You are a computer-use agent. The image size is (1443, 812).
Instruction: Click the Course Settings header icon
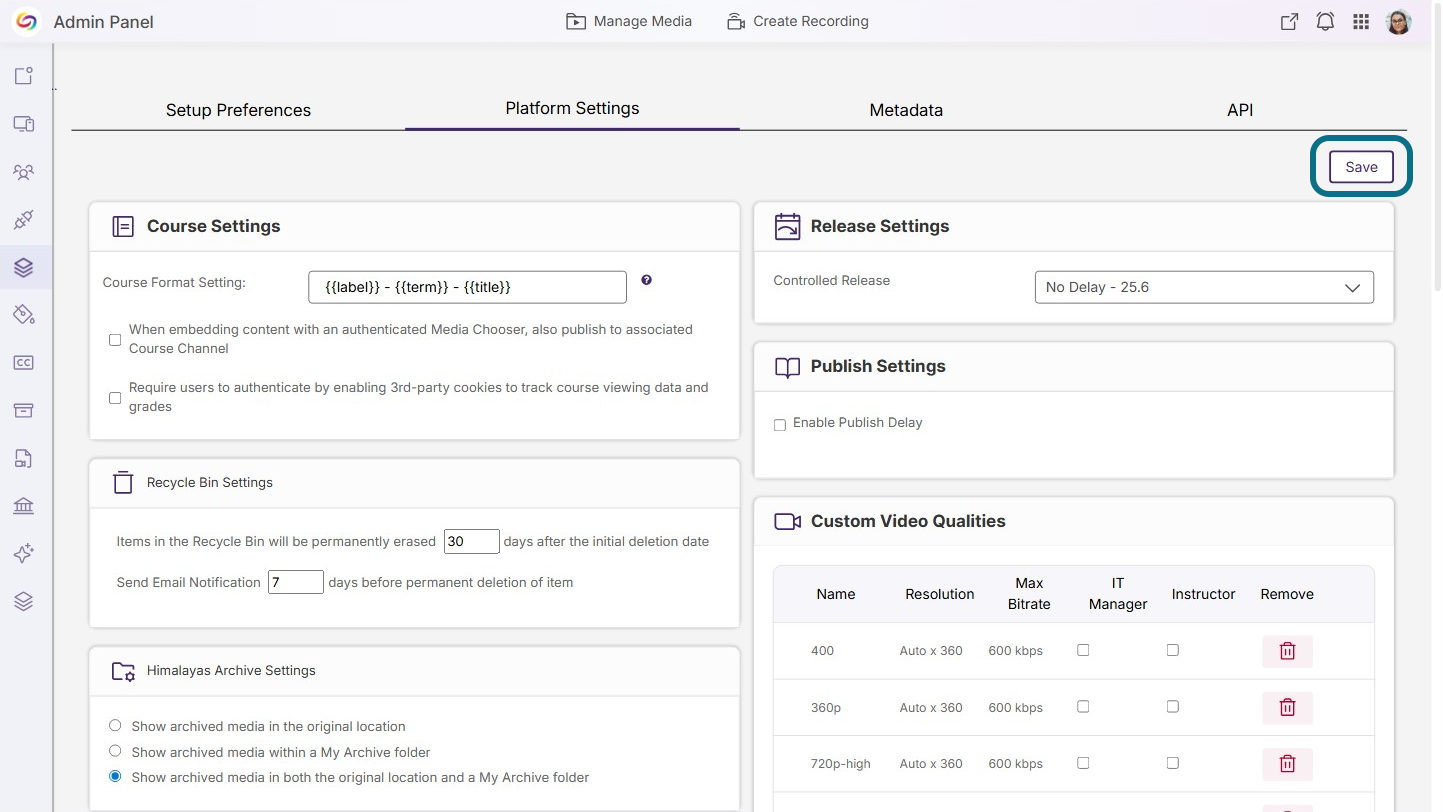click(123, 226)
